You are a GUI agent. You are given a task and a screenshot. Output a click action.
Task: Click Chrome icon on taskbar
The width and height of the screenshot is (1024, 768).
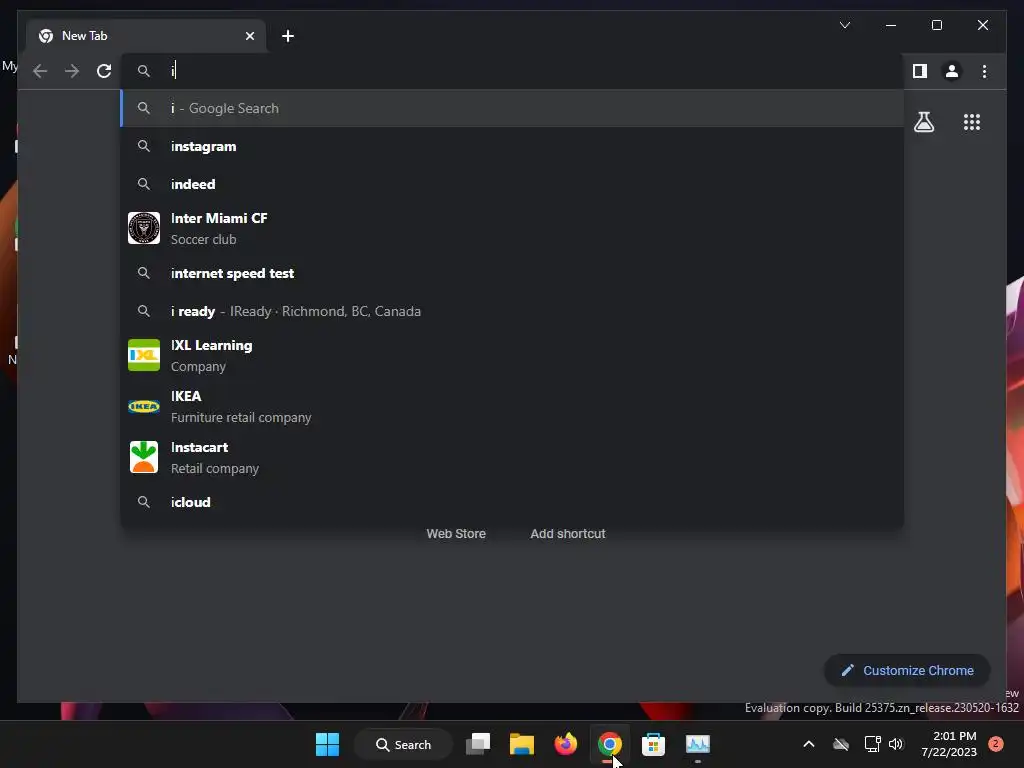point(609,744)
